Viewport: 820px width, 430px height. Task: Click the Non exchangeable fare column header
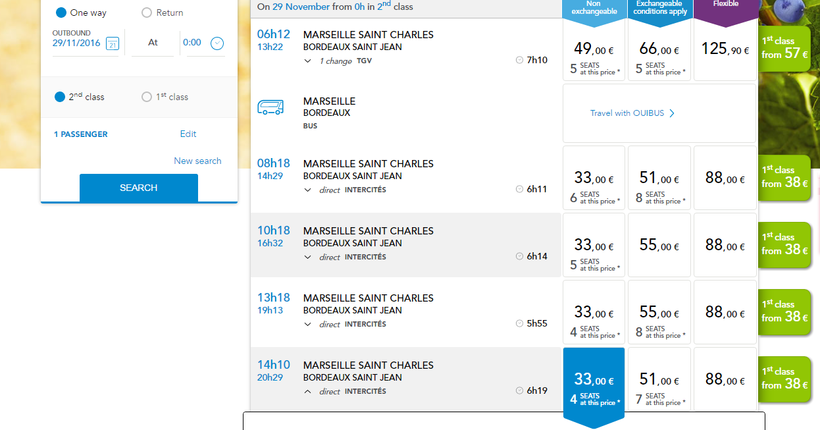pyautogui.click(x=594, y=8)
